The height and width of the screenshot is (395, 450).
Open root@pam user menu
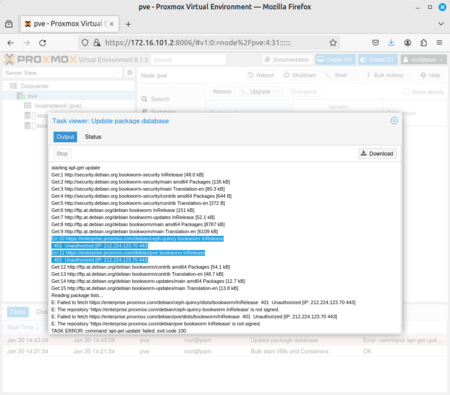click(x=424, y=60)
